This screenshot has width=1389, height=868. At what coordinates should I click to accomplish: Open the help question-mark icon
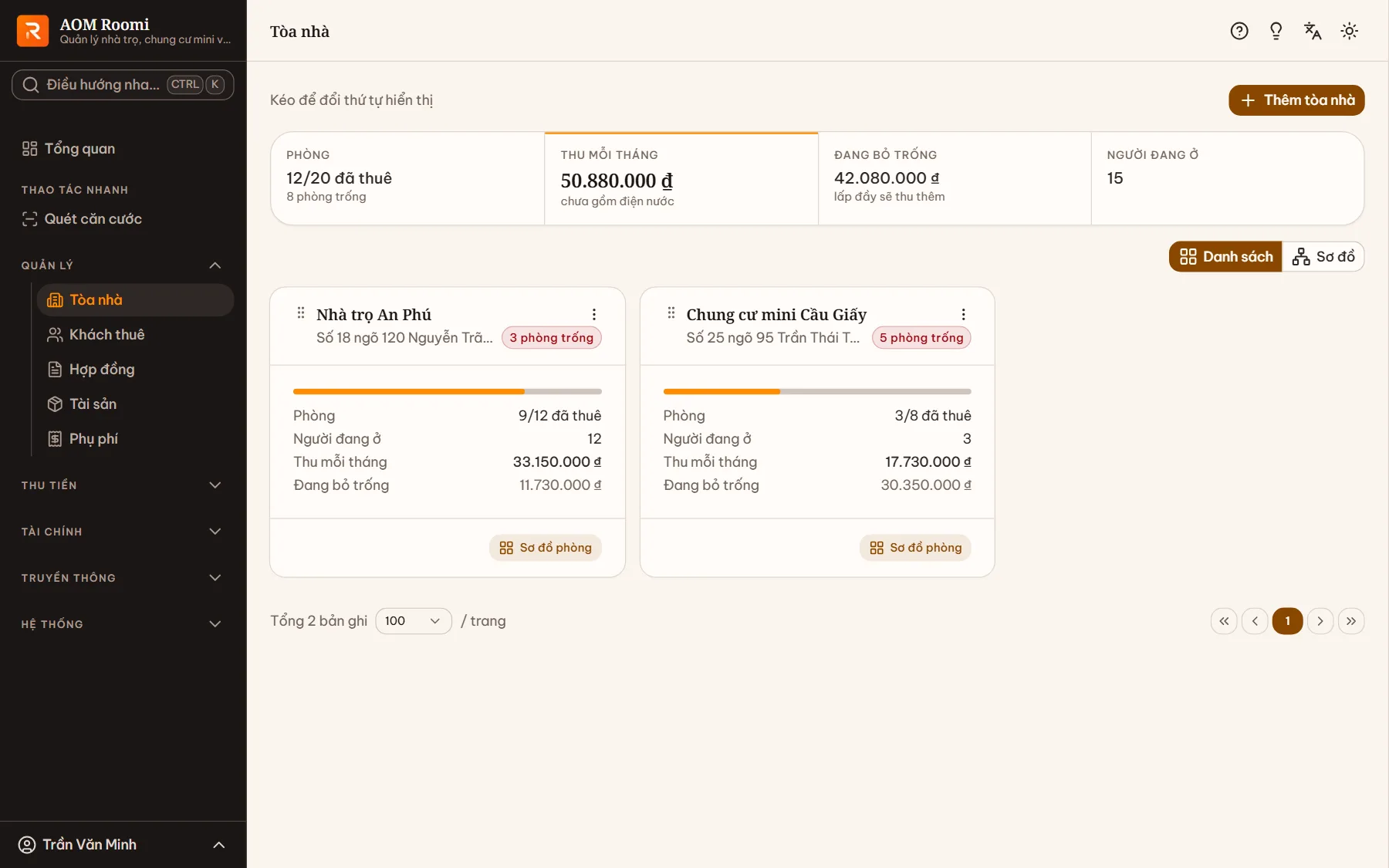(x=1239, y=31)
